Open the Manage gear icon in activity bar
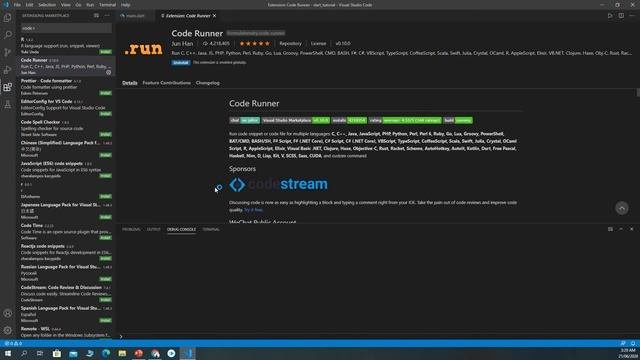 click(7, 330)
